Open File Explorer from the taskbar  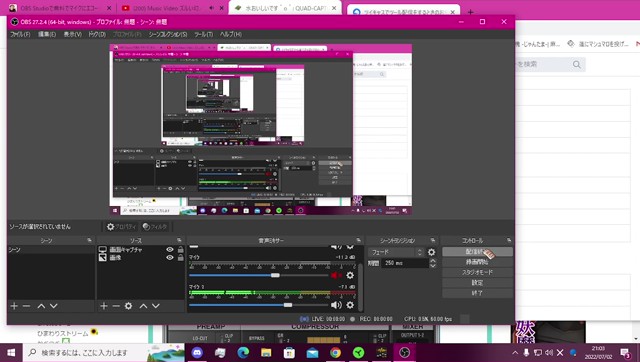266,352
